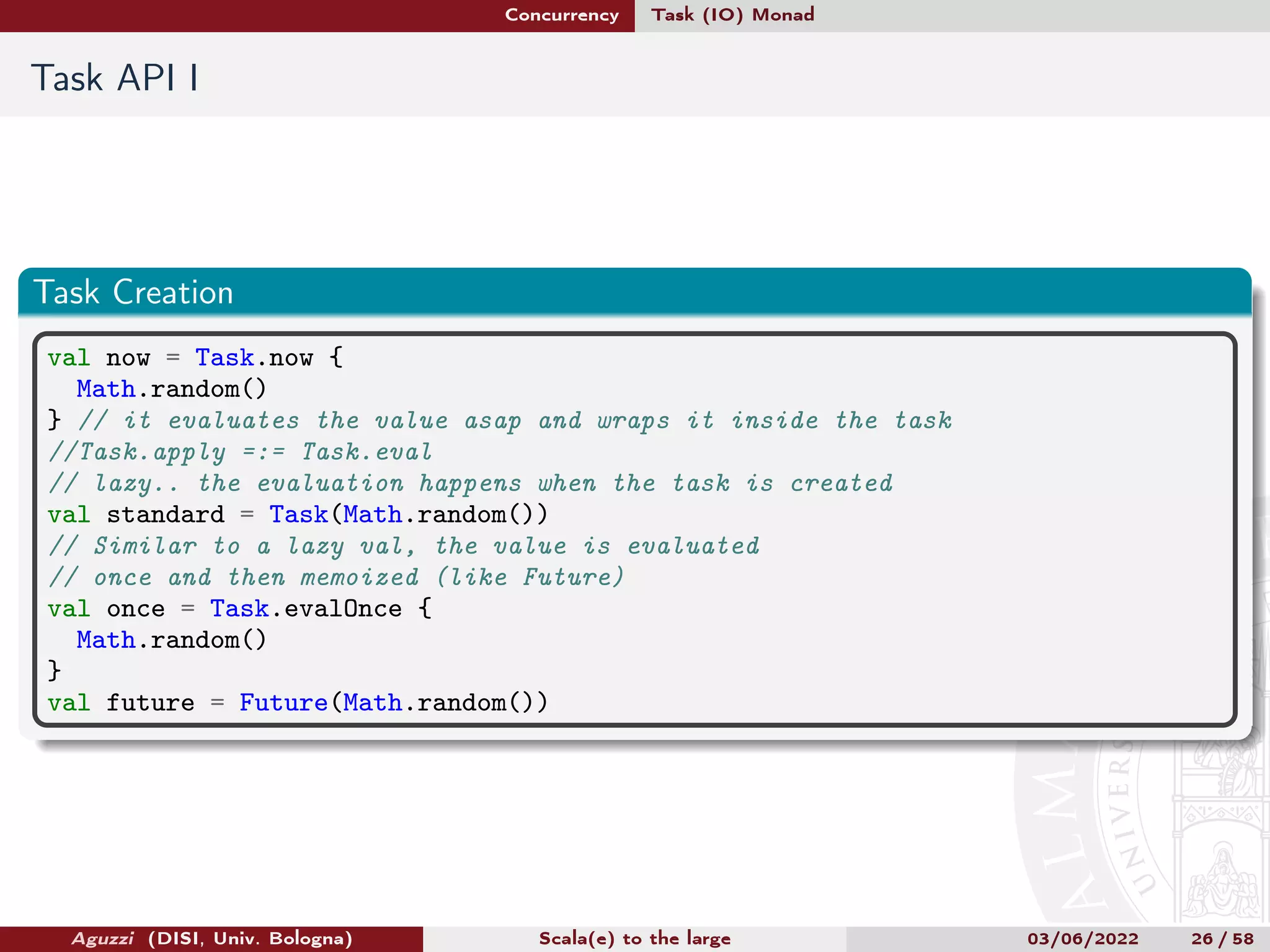
Task: Click the comment 'Similar to a lazy val'
Action: coord(255,547)
